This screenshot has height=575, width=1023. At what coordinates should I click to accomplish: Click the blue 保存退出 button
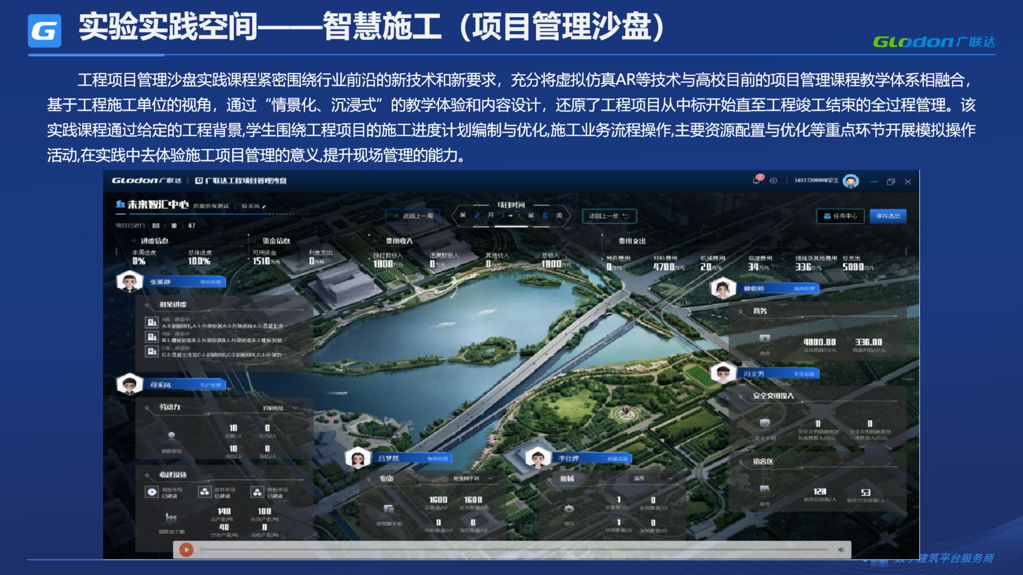(887, 216)
